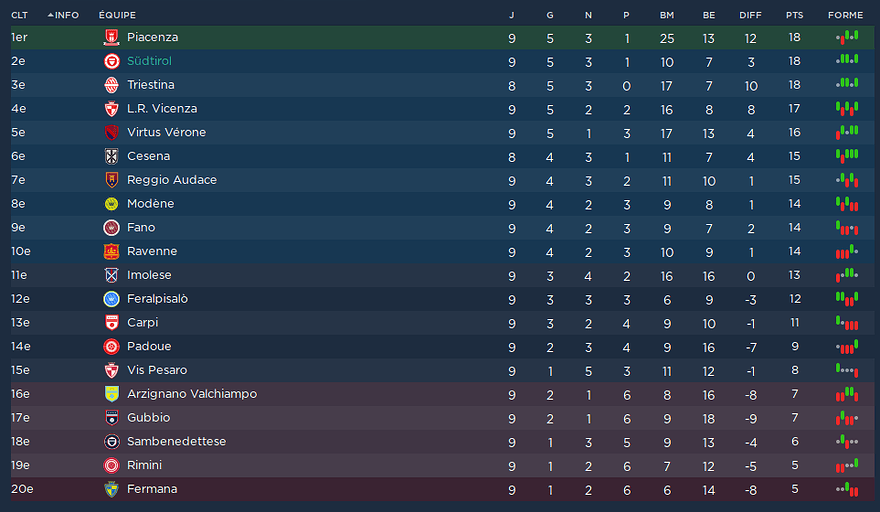Select the Reggio Audace team name
The height and width of the screenshot is (512, 880).
(172, 180)
